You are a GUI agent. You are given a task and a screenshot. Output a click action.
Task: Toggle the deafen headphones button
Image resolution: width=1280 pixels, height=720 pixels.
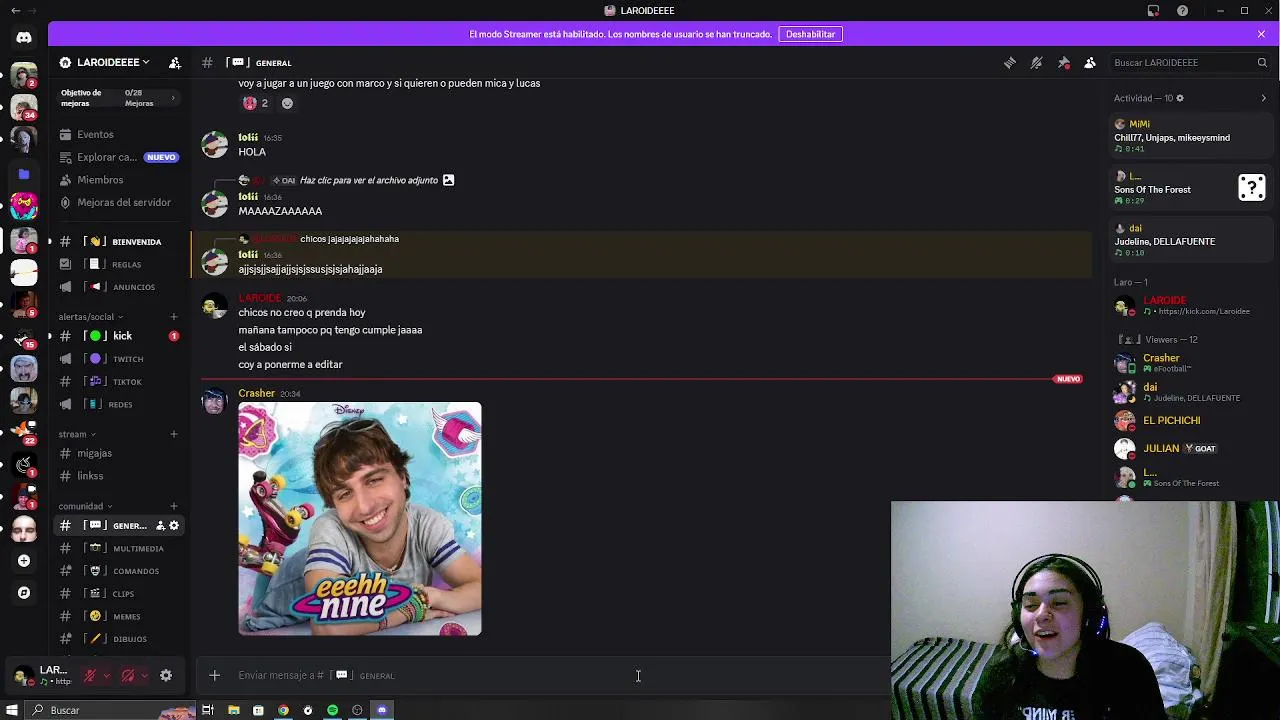128,676
